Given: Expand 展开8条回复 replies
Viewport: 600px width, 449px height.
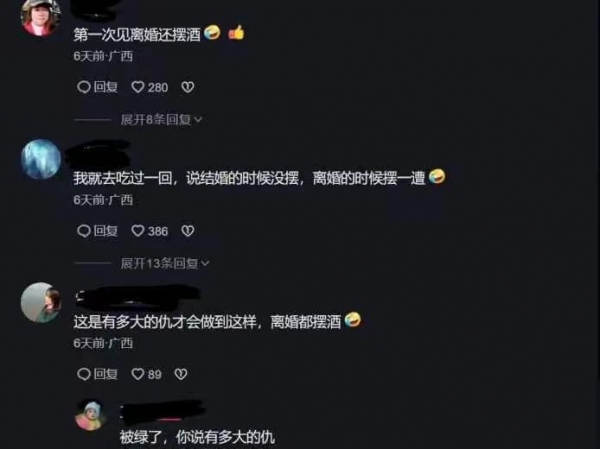Looking at the screenshot, I should point(161,120).
